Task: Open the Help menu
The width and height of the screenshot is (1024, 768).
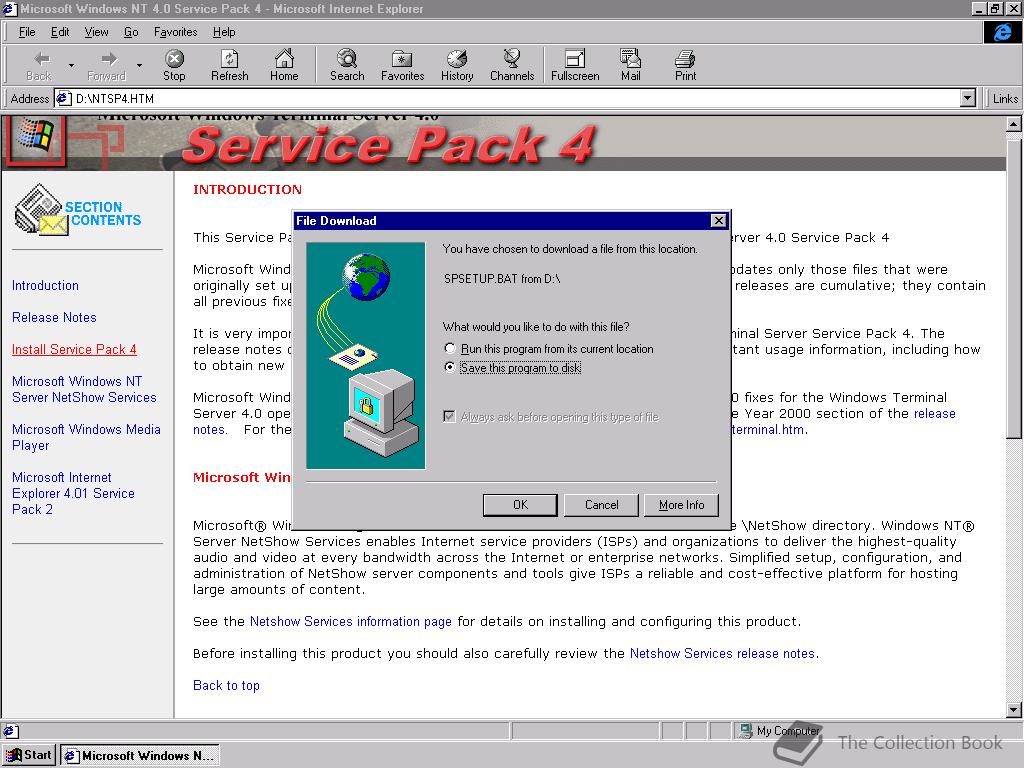Action: tap(224, 32)
